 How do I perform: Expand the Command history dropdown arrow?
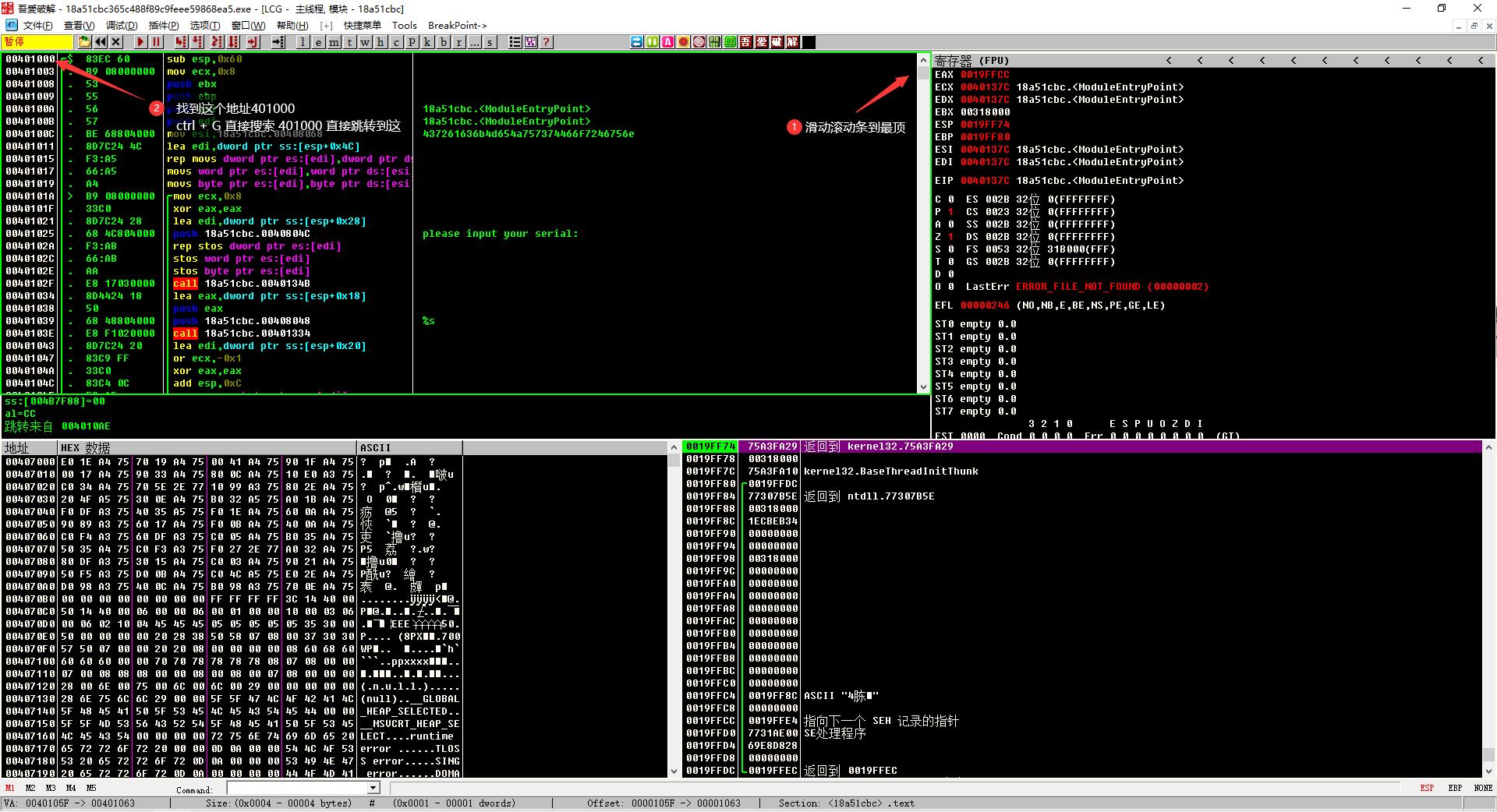373,789
